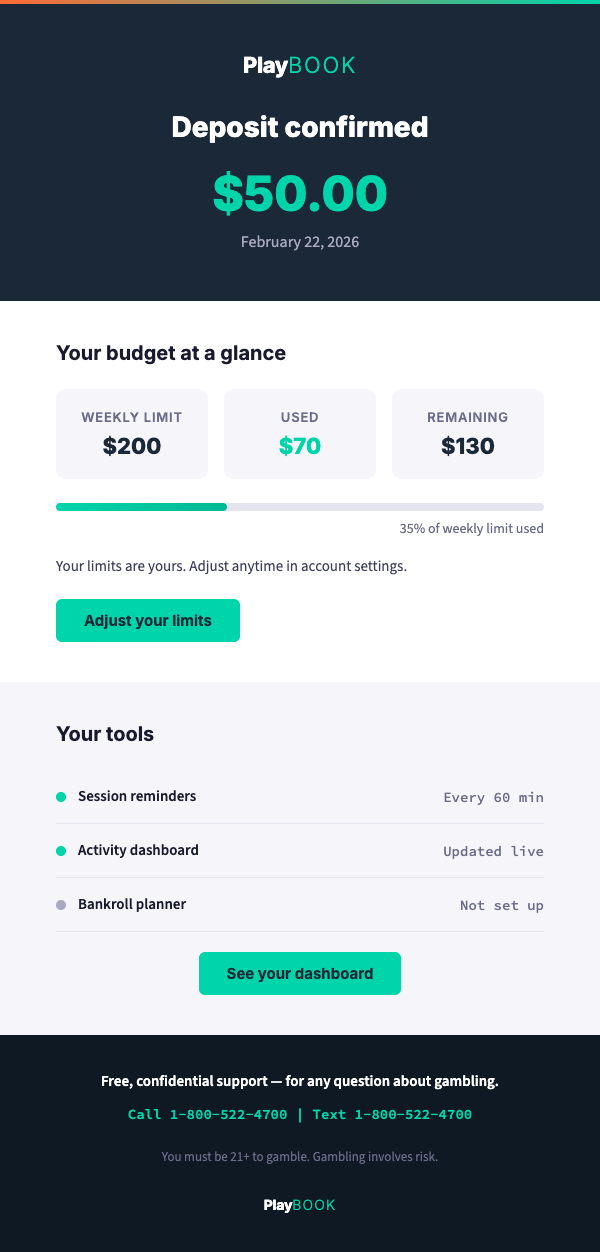Click the PlayBOOK logo in header

pyautogui.click(x=300, y=66)
